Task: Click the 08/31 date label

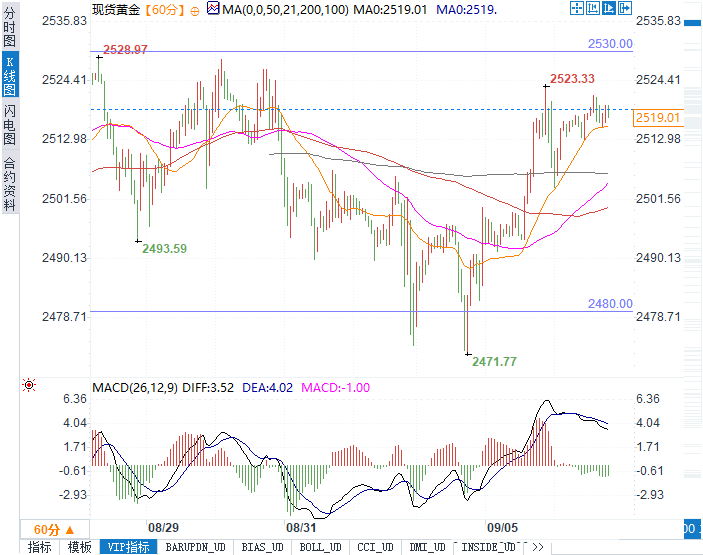Action: [301, 527]
